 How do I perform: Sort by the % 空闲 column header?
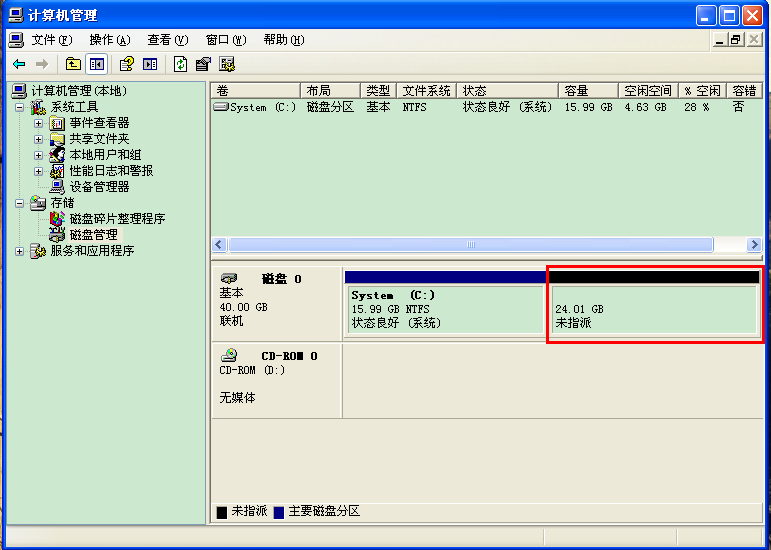(x=703, y=90)
